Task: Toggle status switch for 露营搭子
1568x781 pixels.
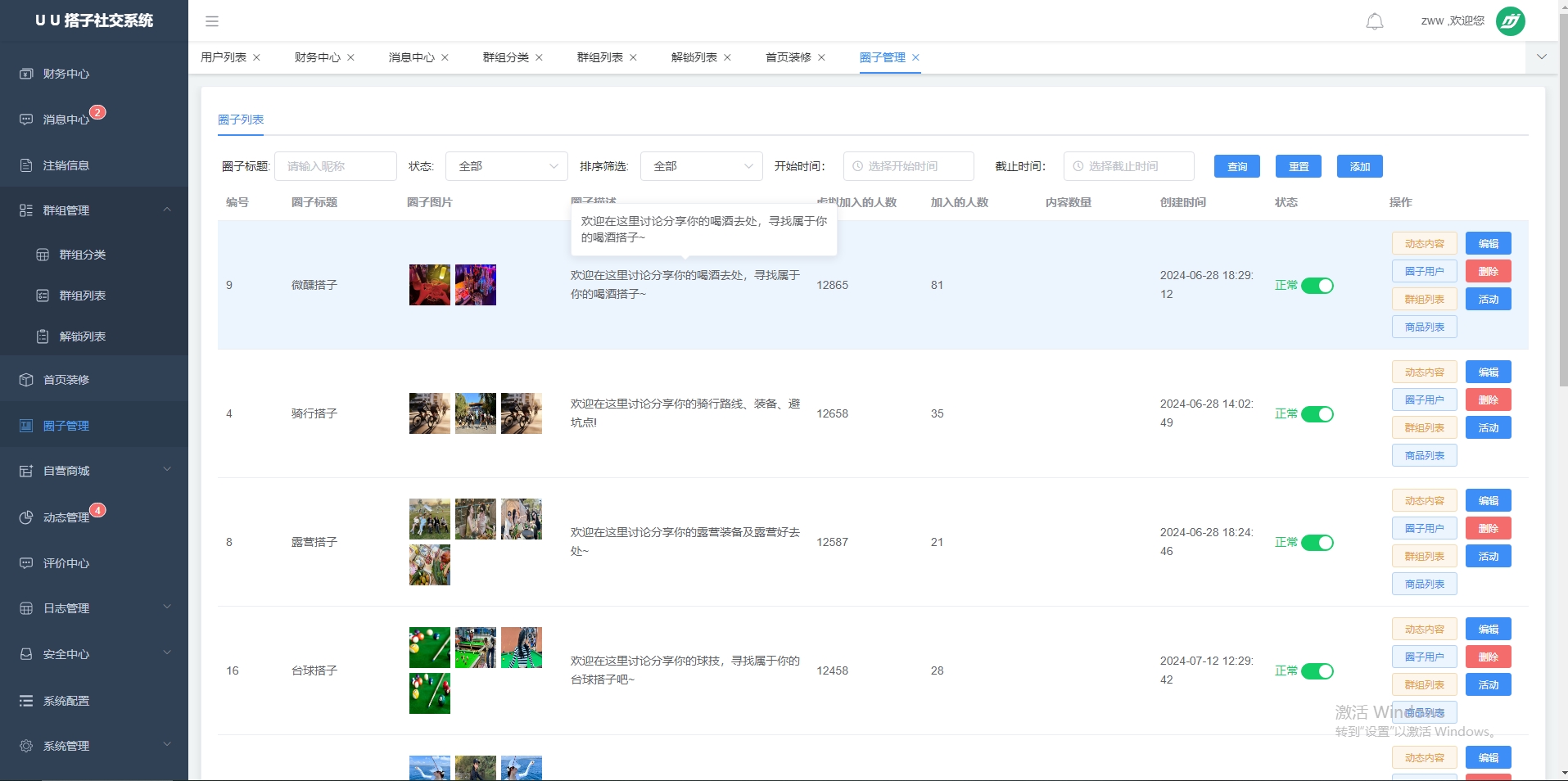Action: click(x=1317, y=543)
